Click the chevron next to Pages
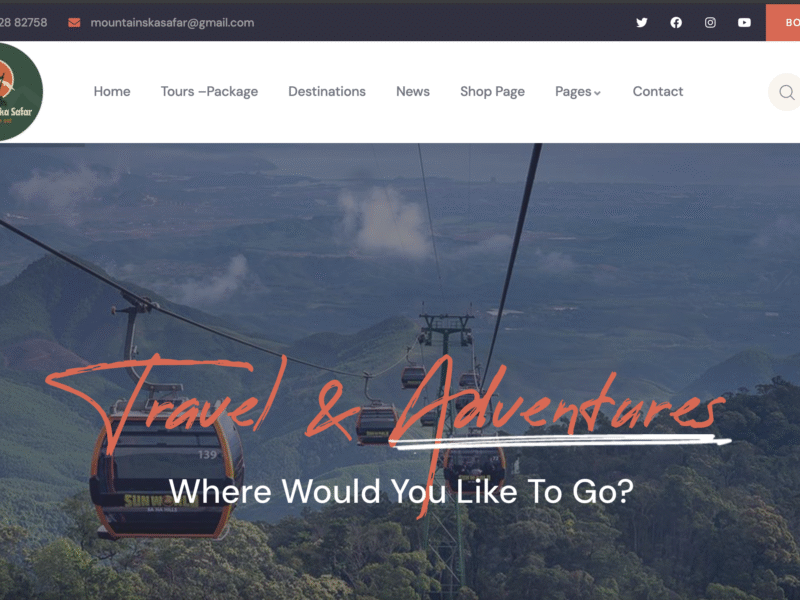The width and height of the screenshot is (800, 600). click(597, 93)
